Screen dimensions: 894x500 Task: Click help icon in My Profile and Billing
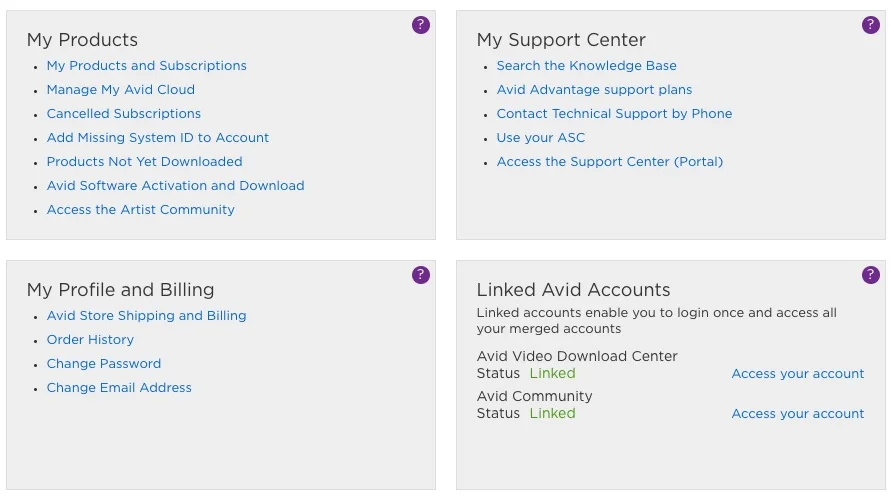point(421,275)
